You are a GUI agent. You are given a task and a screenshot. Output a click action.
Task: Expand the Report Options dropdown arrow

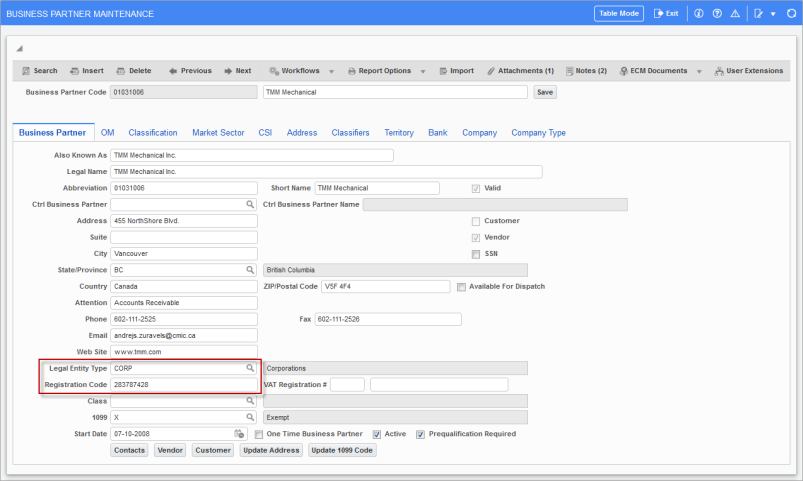pos(423,72)
